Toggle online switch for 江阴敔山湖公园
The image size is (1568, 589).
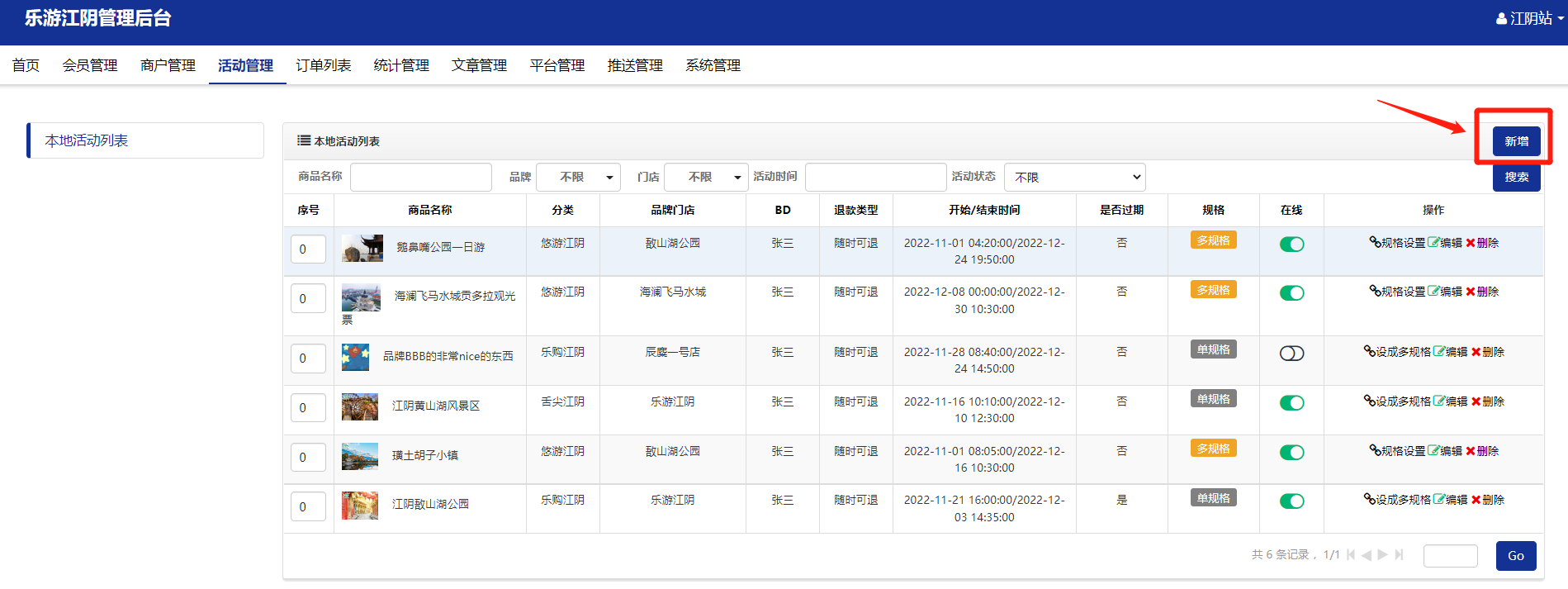click(1291, 501)
